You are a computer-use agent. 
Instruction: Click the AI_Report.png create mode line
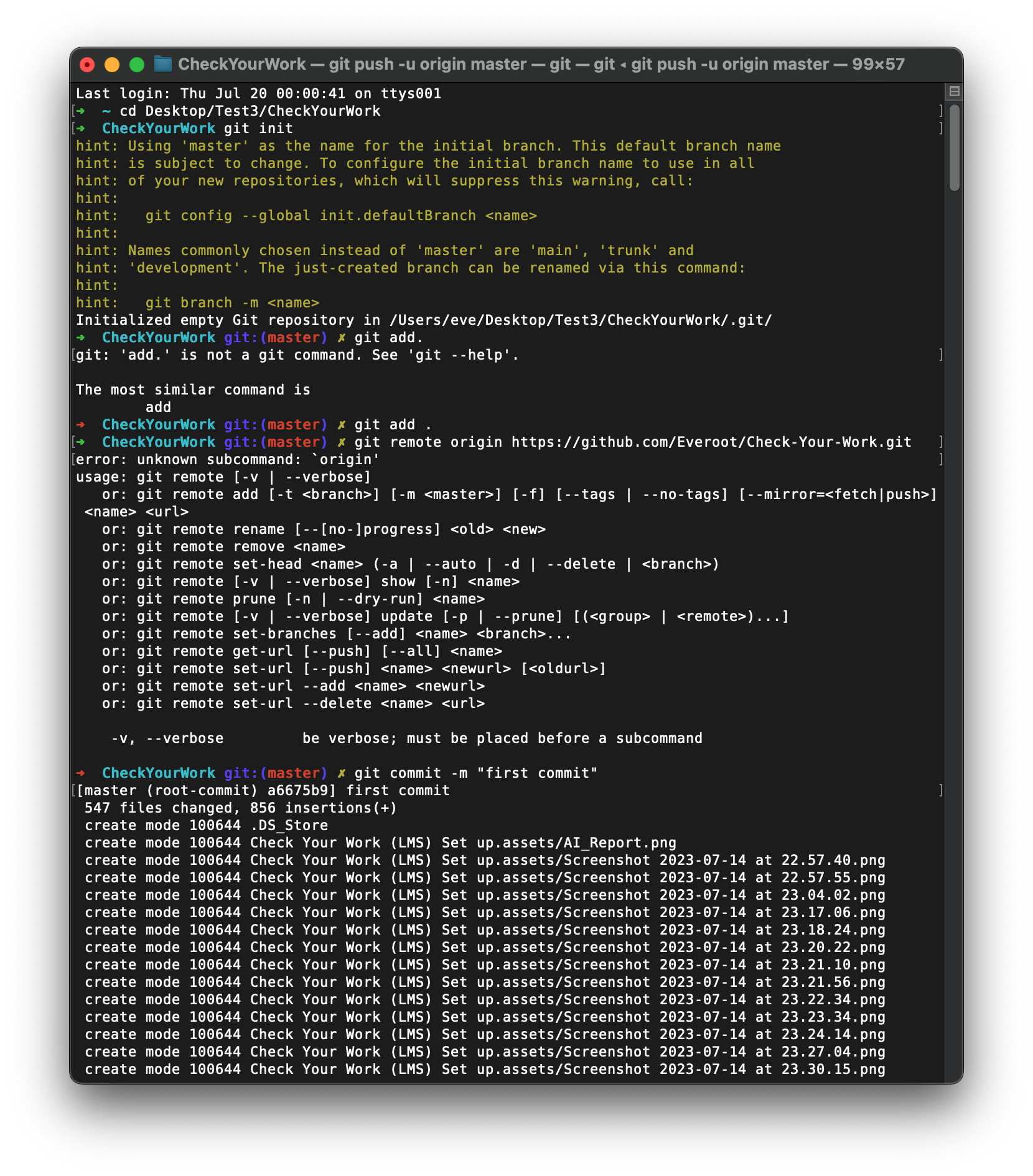(x=380, y=843)
